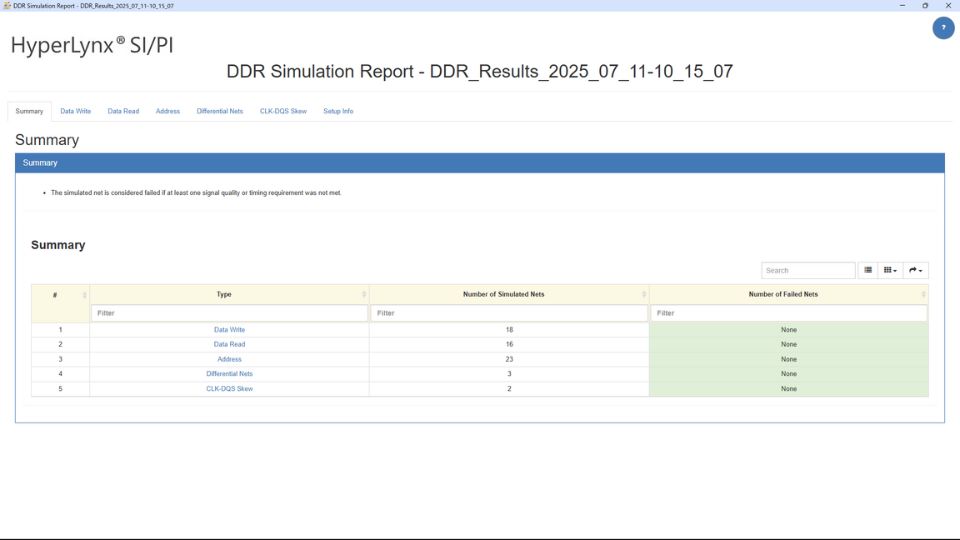Open the CLK-DQS Skew tab
The image size is (960, 540).
[x=283, y=111]
